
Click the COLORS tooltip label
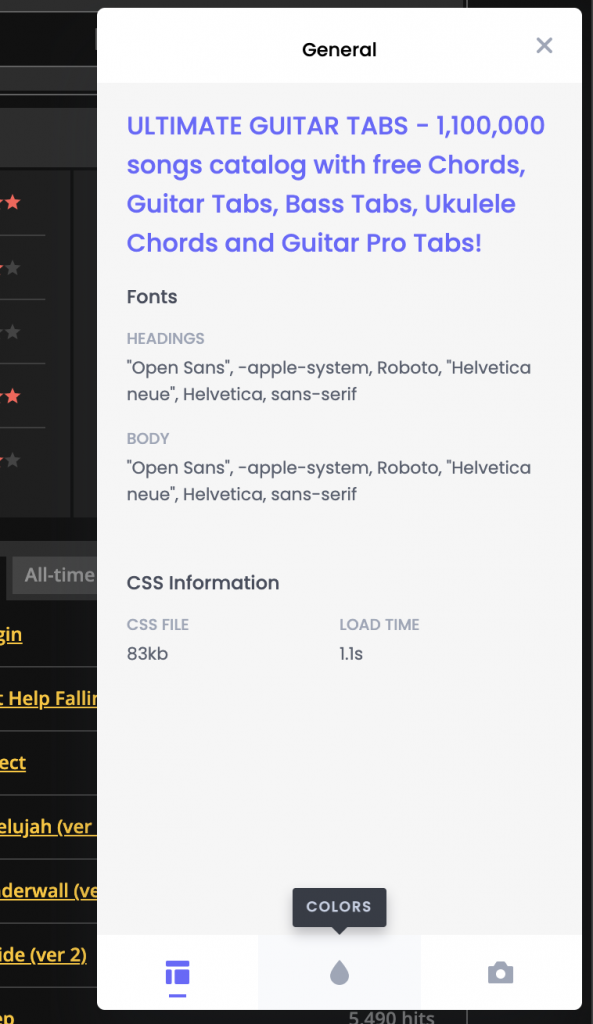click(x=339, y=906)
